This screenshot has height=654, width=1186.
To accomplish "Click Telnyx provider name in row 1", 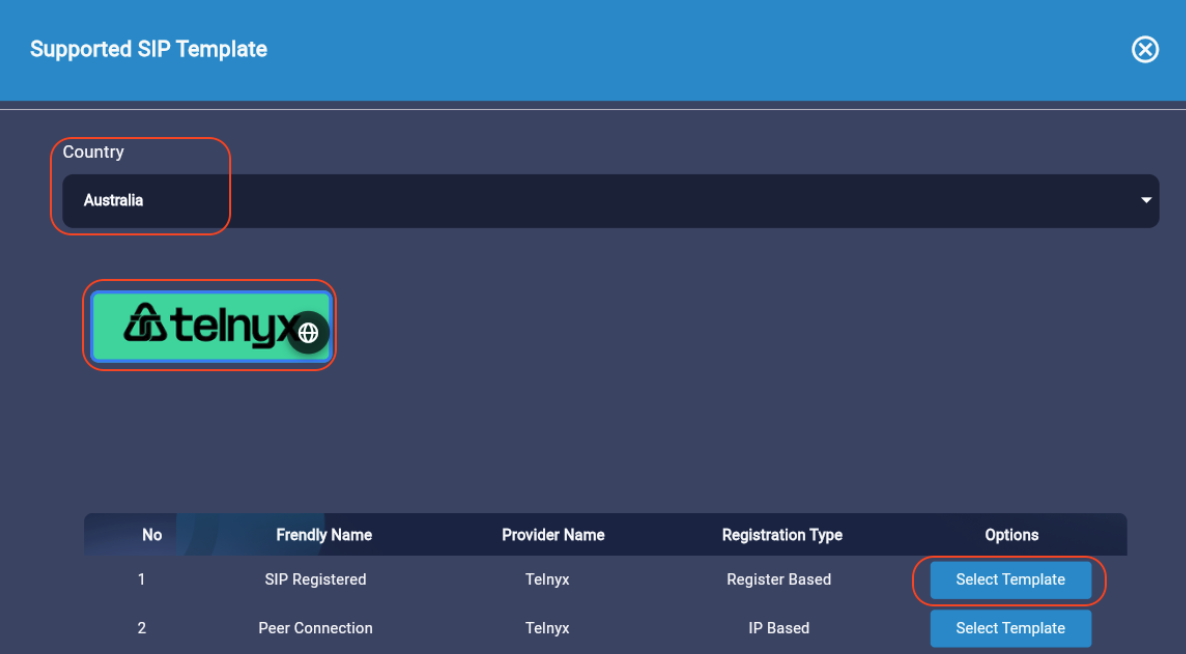I will coord(547,580).
